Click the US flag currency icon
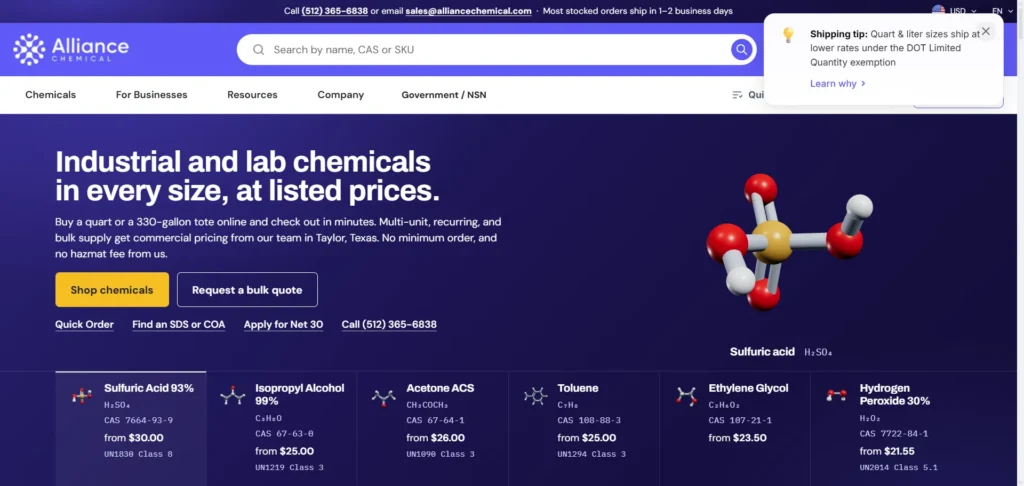Viewport: 1024px width, 486px height. (x=938, y=10)
